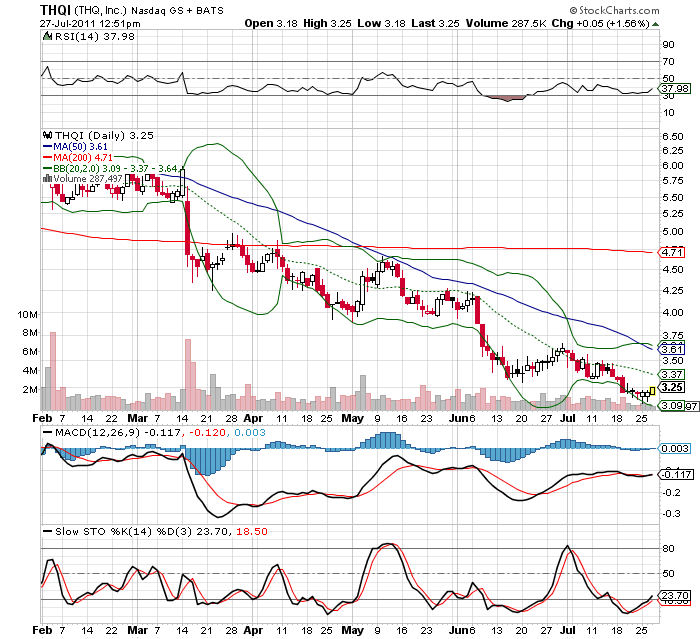This screenshot has height=639, width=700.
Task: Click the May label on price chart axis
Action: (x=352, y=418)
